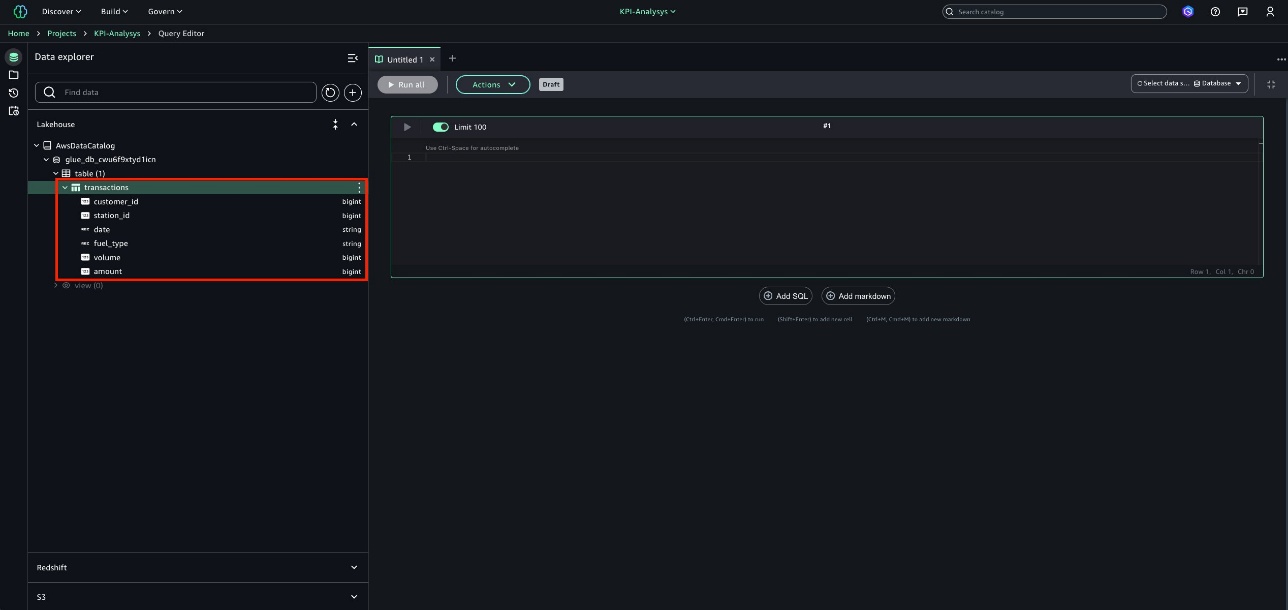Click the view (0) eye icon

[67, 285]
